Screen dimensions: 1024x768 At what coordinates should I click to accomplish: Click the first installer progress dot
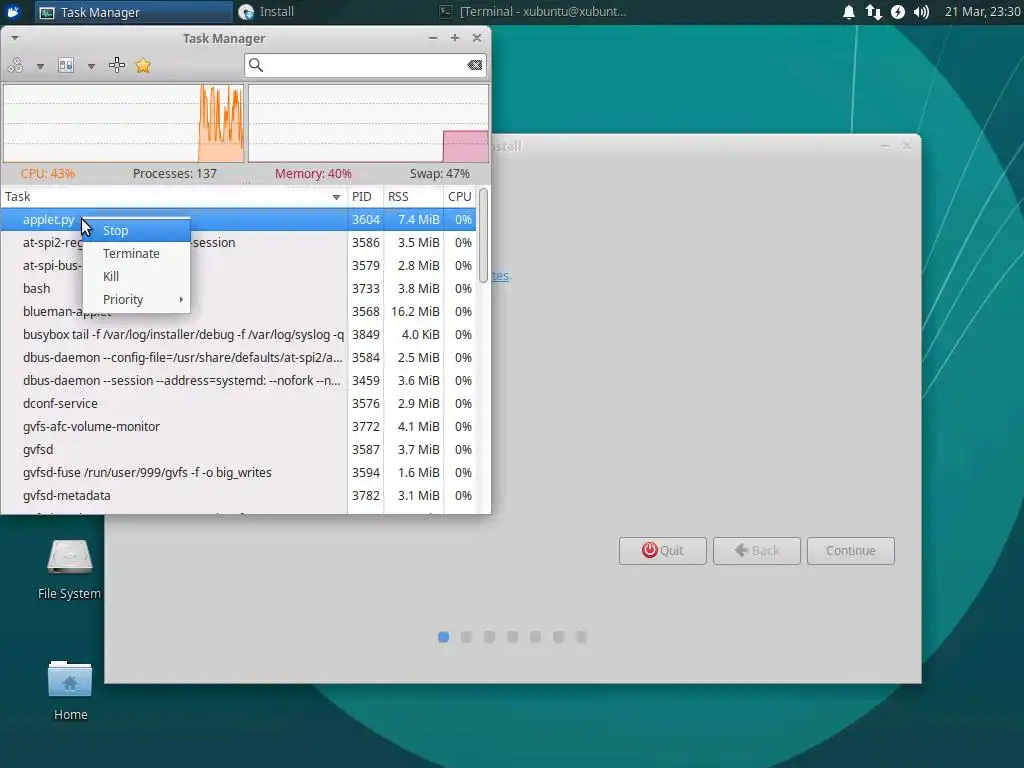click(x=443, y=637)
